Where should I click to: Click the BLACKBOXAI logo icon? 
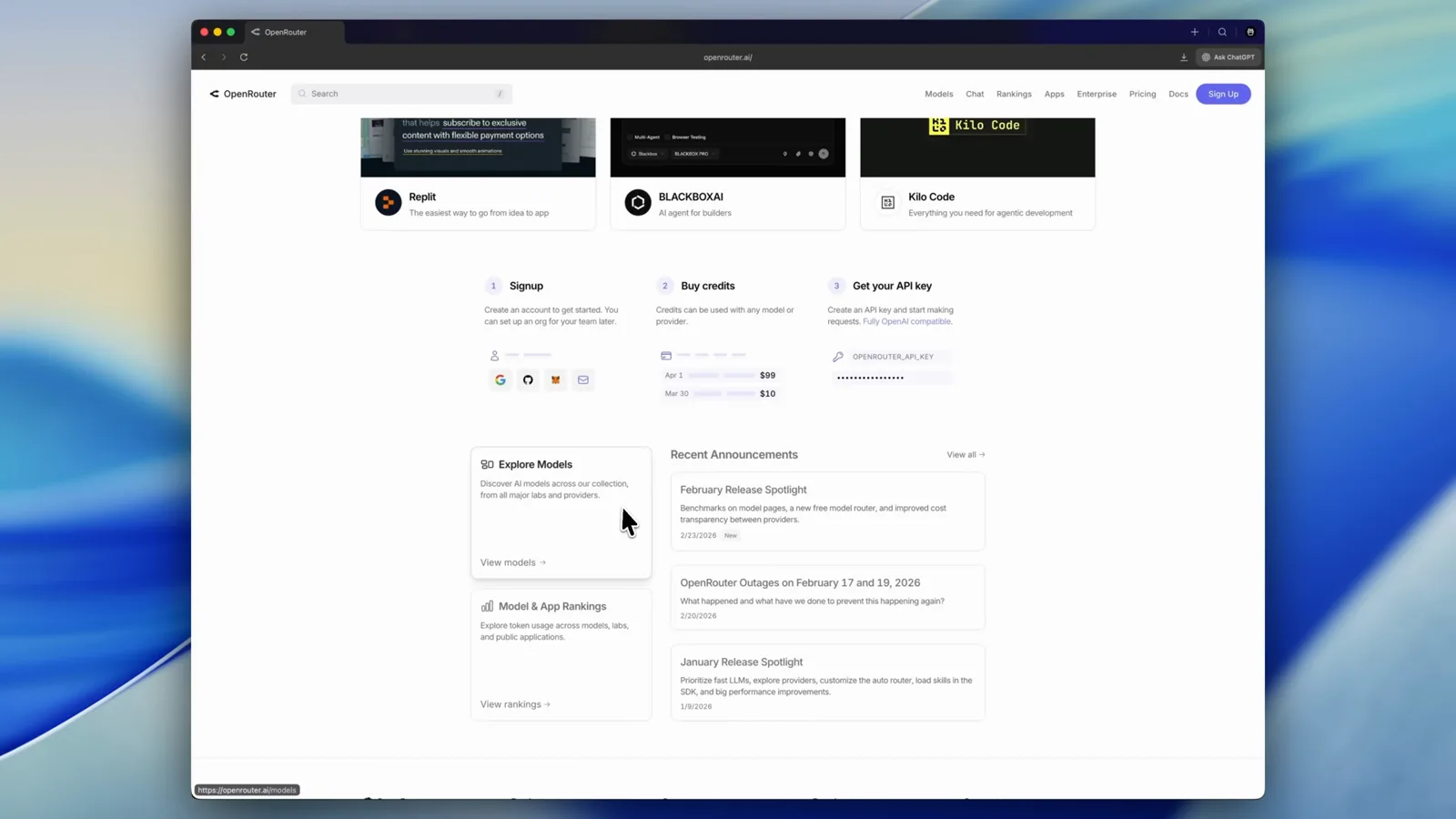coord(638,202)
